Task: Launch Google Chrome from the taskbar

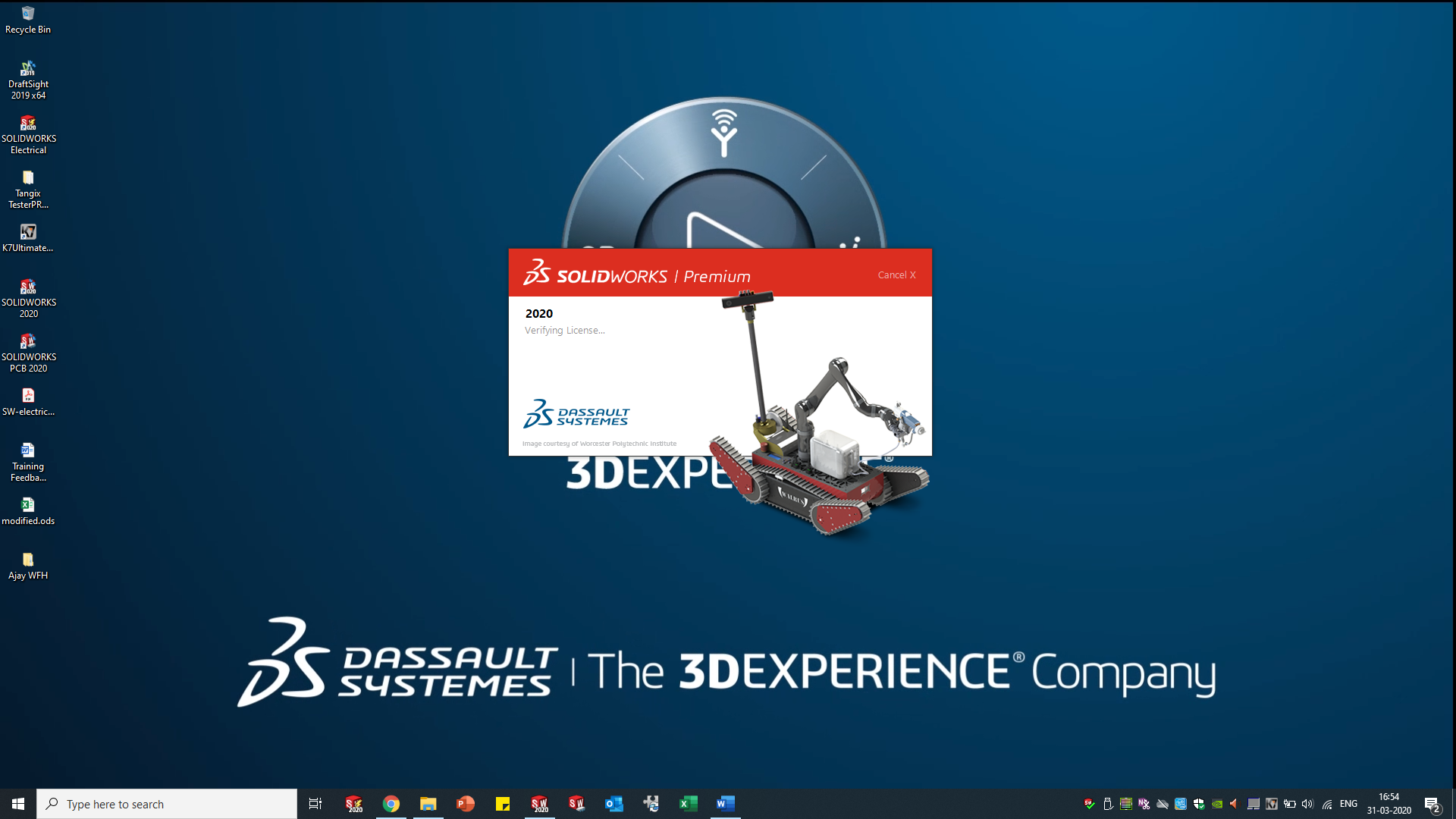Action: click(x=391, y=803)
